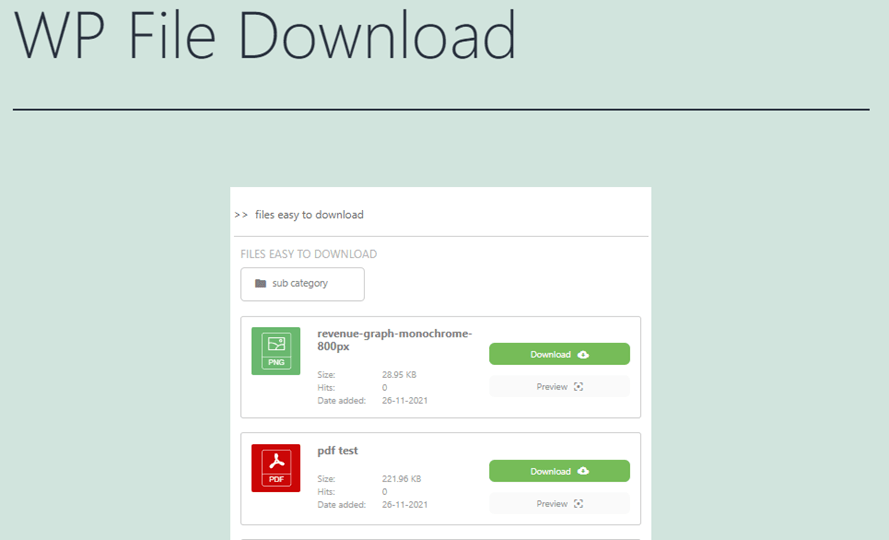Click the double chevron breadcrumb arrows
This screenshot has height=540, width=889.
241,215
